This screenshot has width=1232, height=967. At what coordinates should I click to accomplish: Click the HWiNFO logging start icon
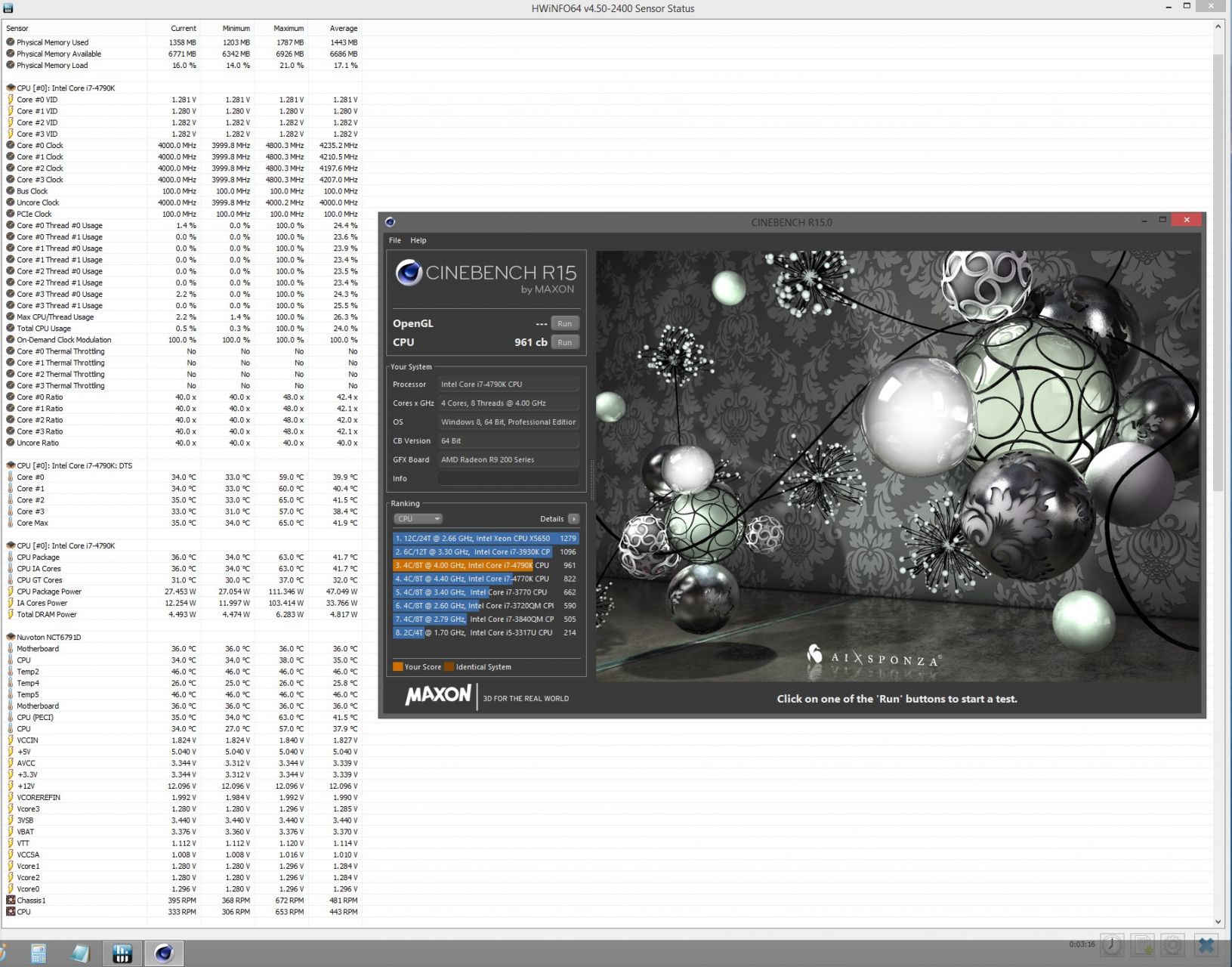(x=1143, y=944)
